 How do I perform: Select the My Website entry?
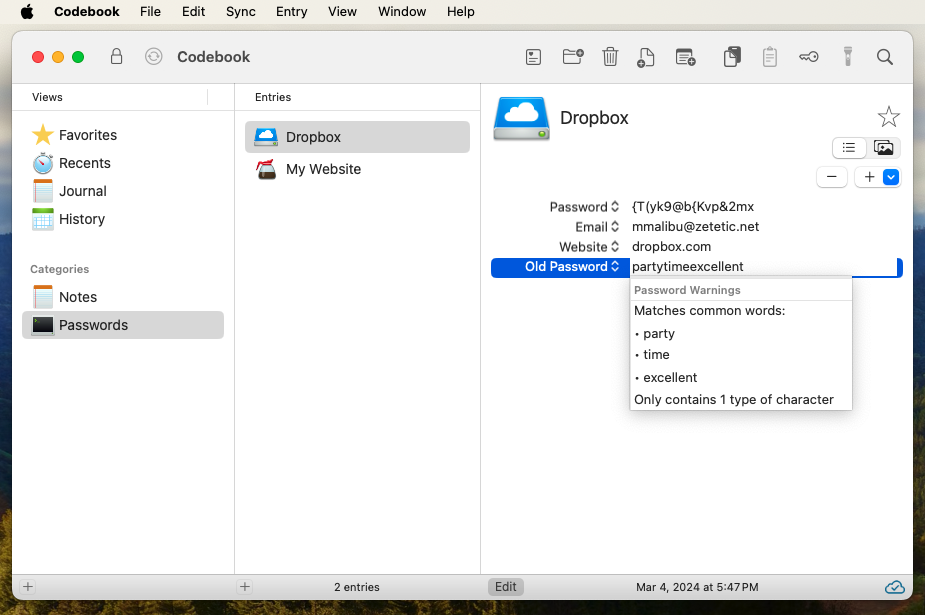tap(357, 169)
